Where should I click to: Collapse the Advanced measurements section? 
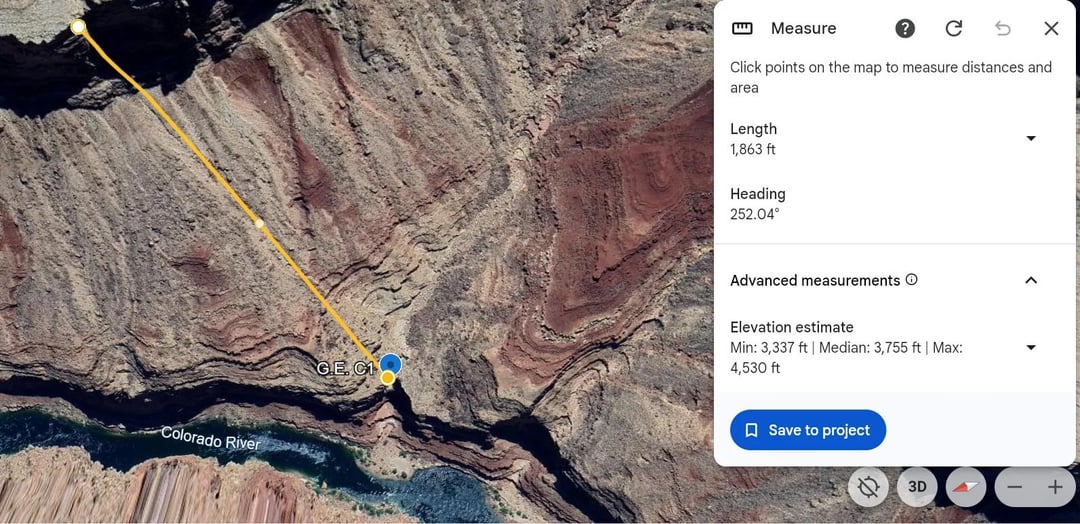point(1031,280)
